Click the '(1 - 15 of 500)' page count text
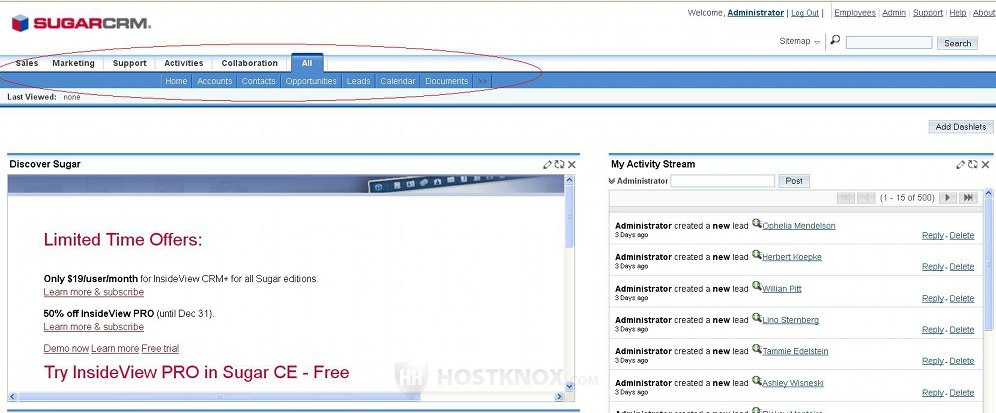 pyautogui.click(x=907, y=198)
